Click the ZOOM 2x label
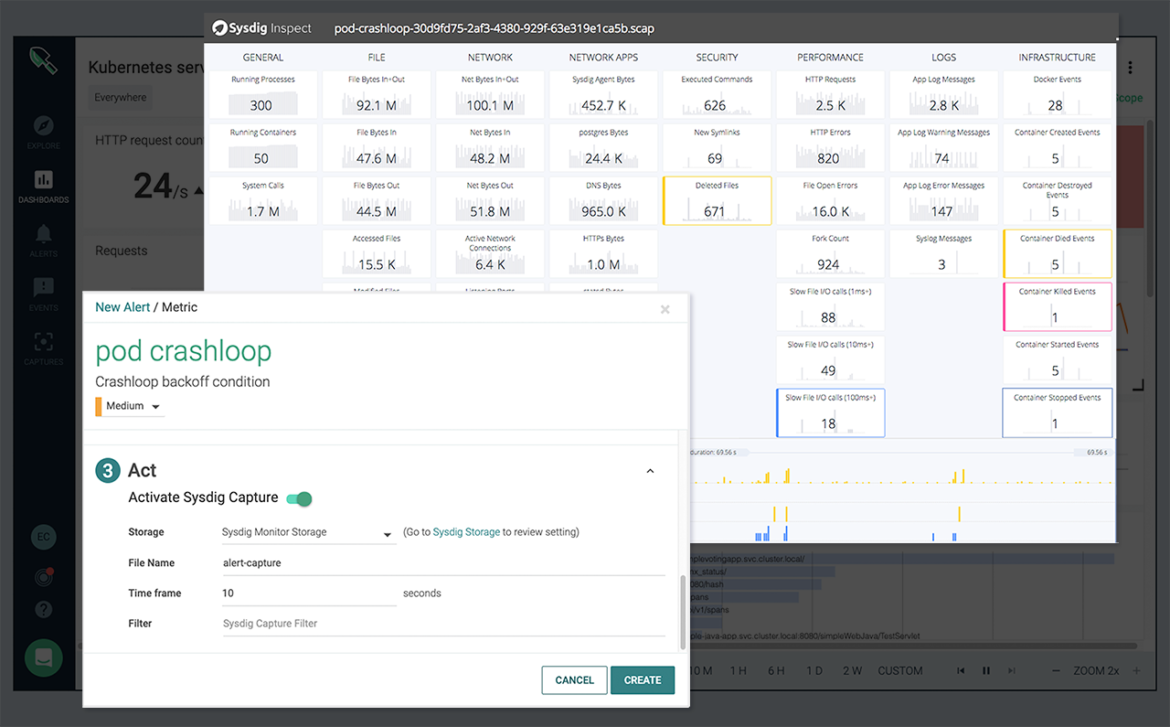Image resolution: width=1170 pixels, height=727 pixels. (x=1095, y=670)
